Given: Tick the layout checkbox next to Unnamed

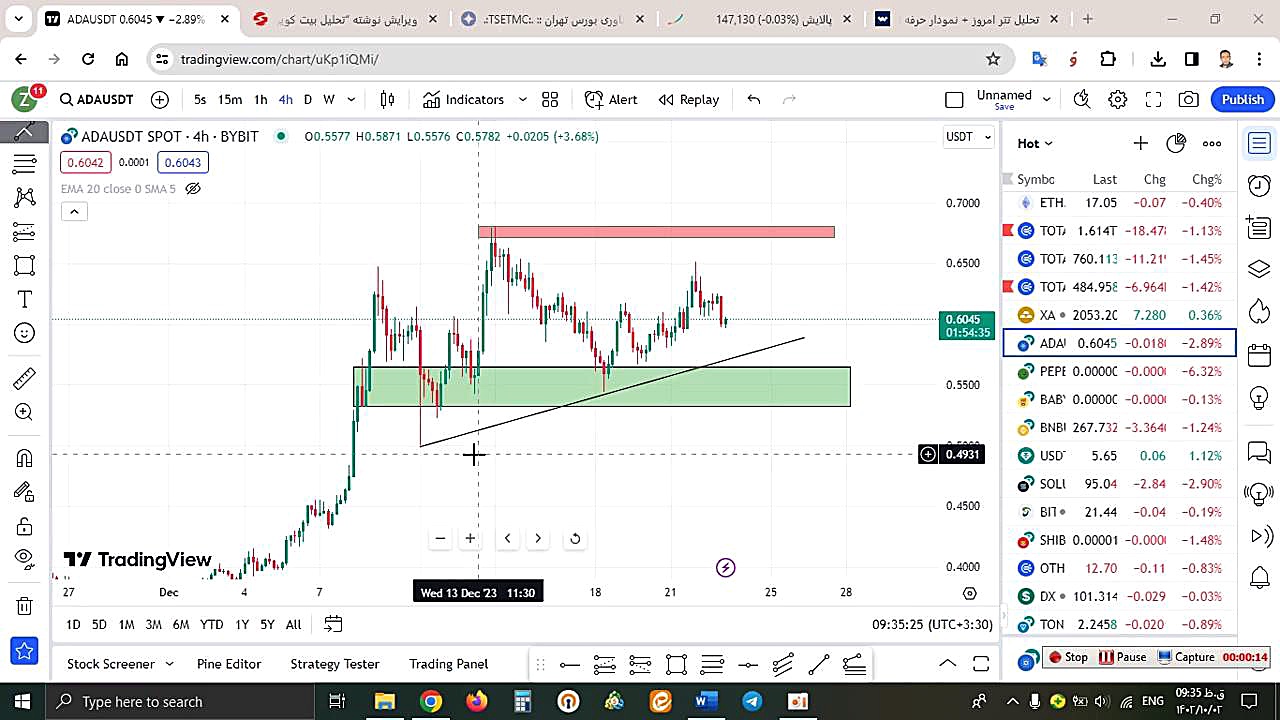Looking at the screenshot, I should [x=954, y=99].
